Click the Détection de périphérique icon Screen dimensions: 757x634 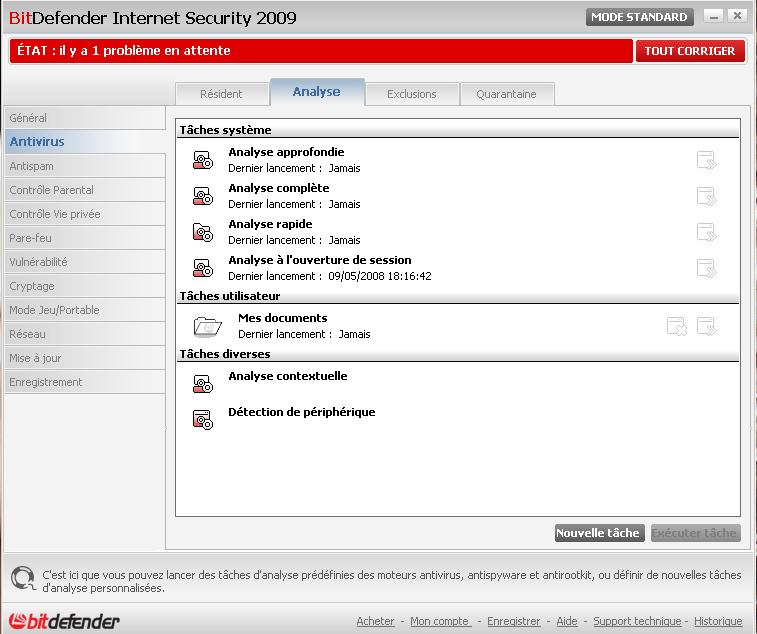(x=203, y=420)
